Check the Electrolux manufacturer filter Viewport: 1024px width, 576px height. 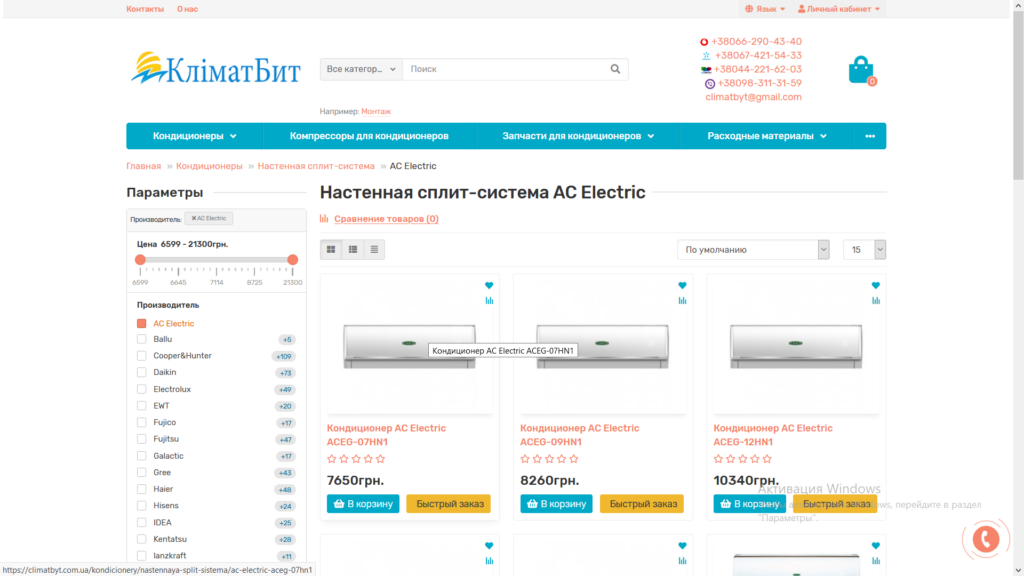142,389
